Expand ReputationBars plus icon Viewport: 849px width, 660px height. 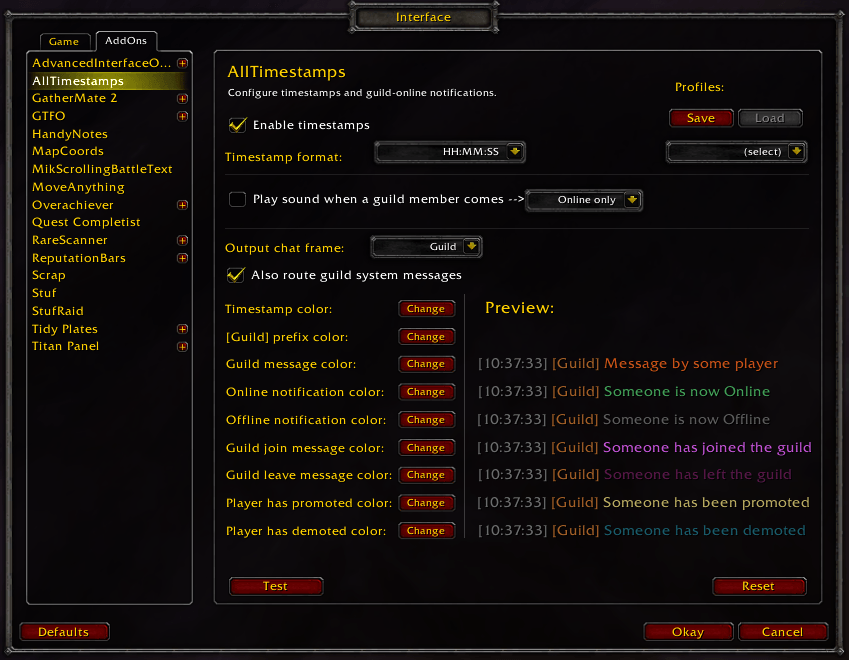click(182, 258)
